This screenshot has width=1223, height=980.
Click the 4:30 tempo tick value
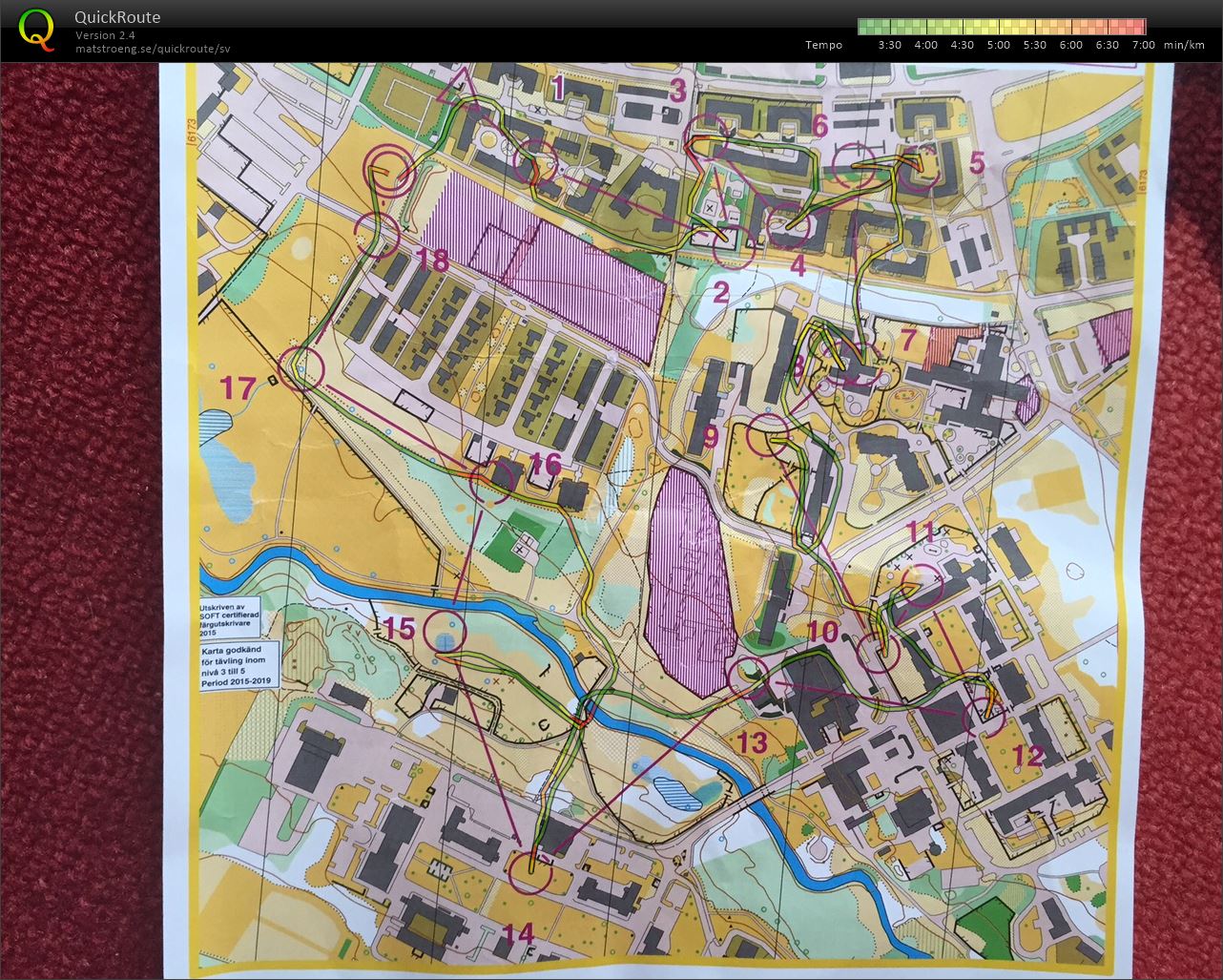click(962, 45)
